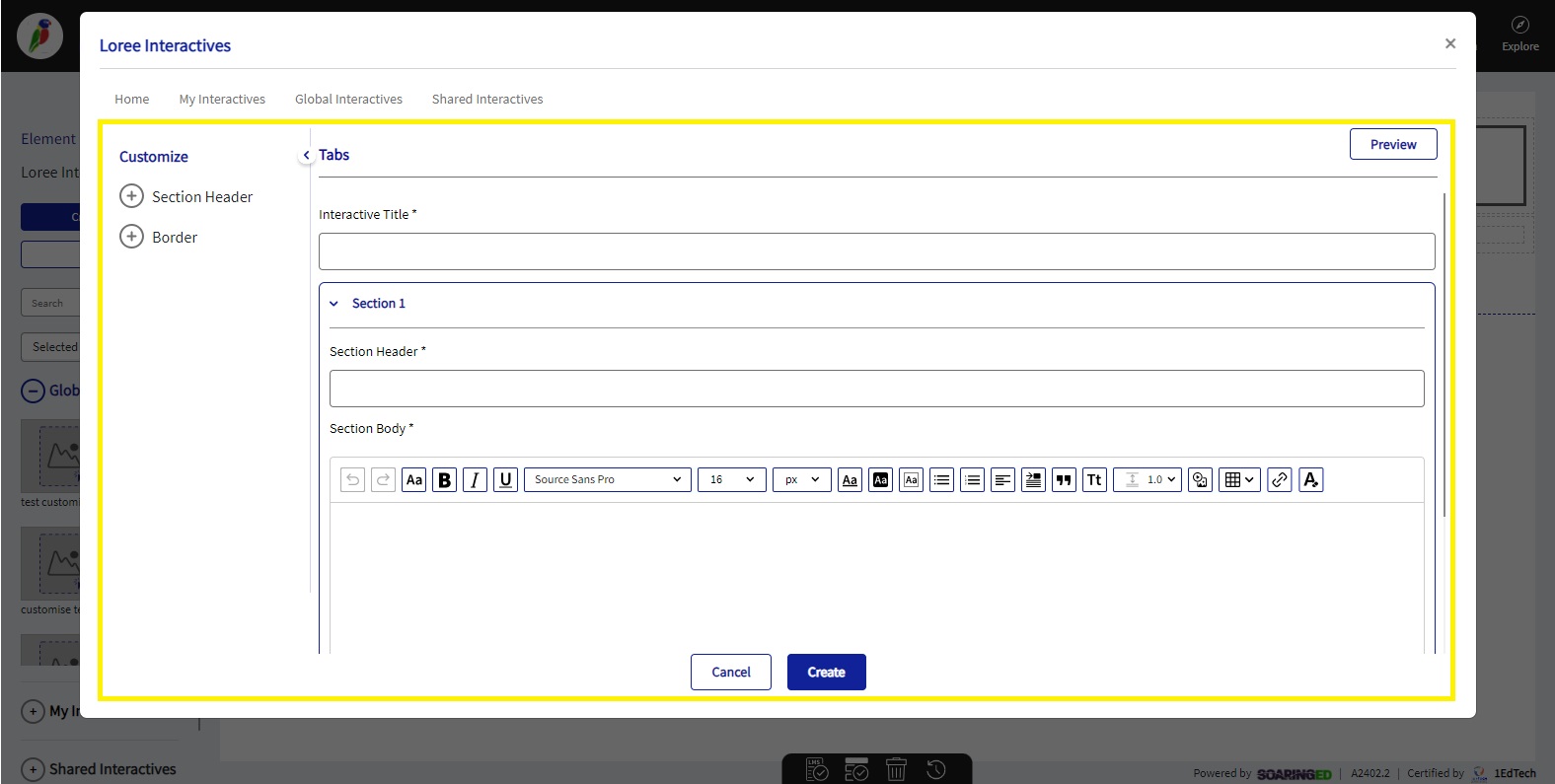Open the line height 1.0 dropdown
Image resolution: width=1555 pixels, height=784 pixels.
tap(1148, 479)
